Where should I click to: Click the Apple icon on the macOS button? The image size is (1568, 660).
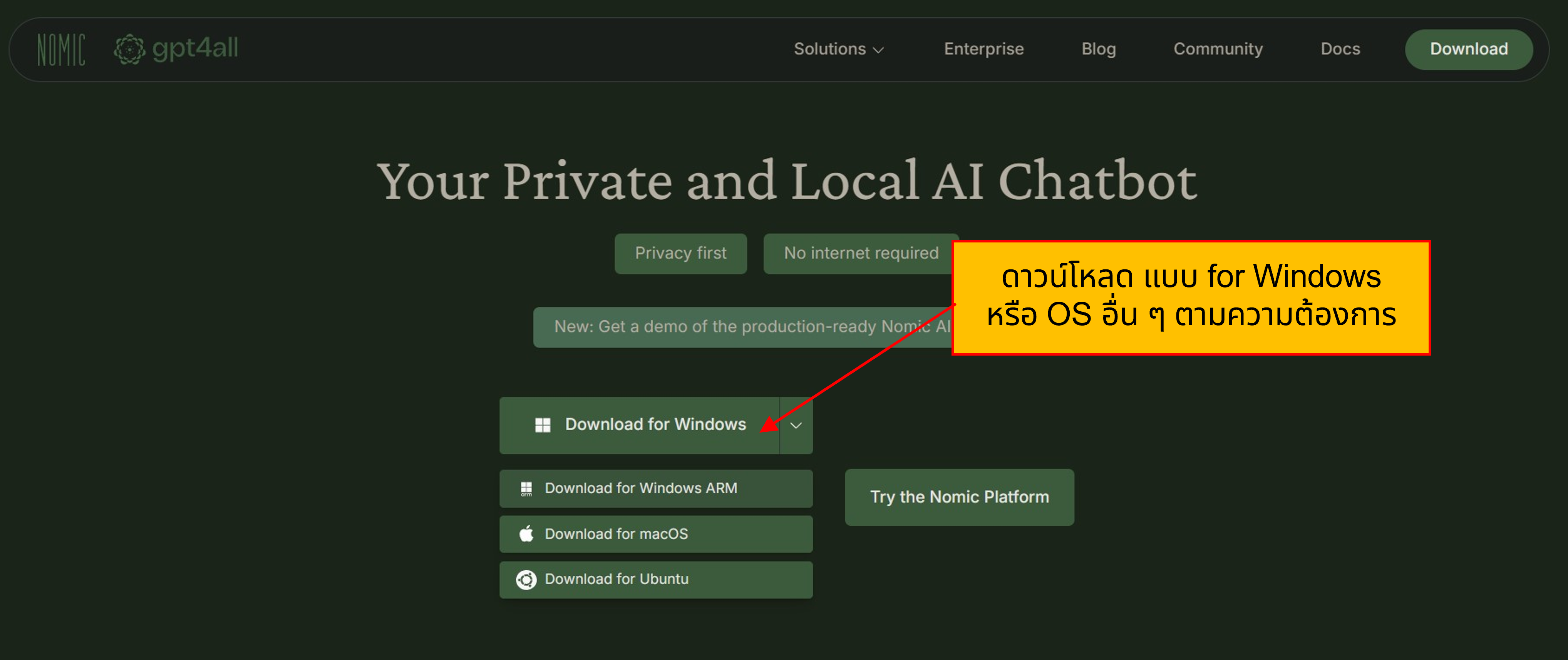526,533
